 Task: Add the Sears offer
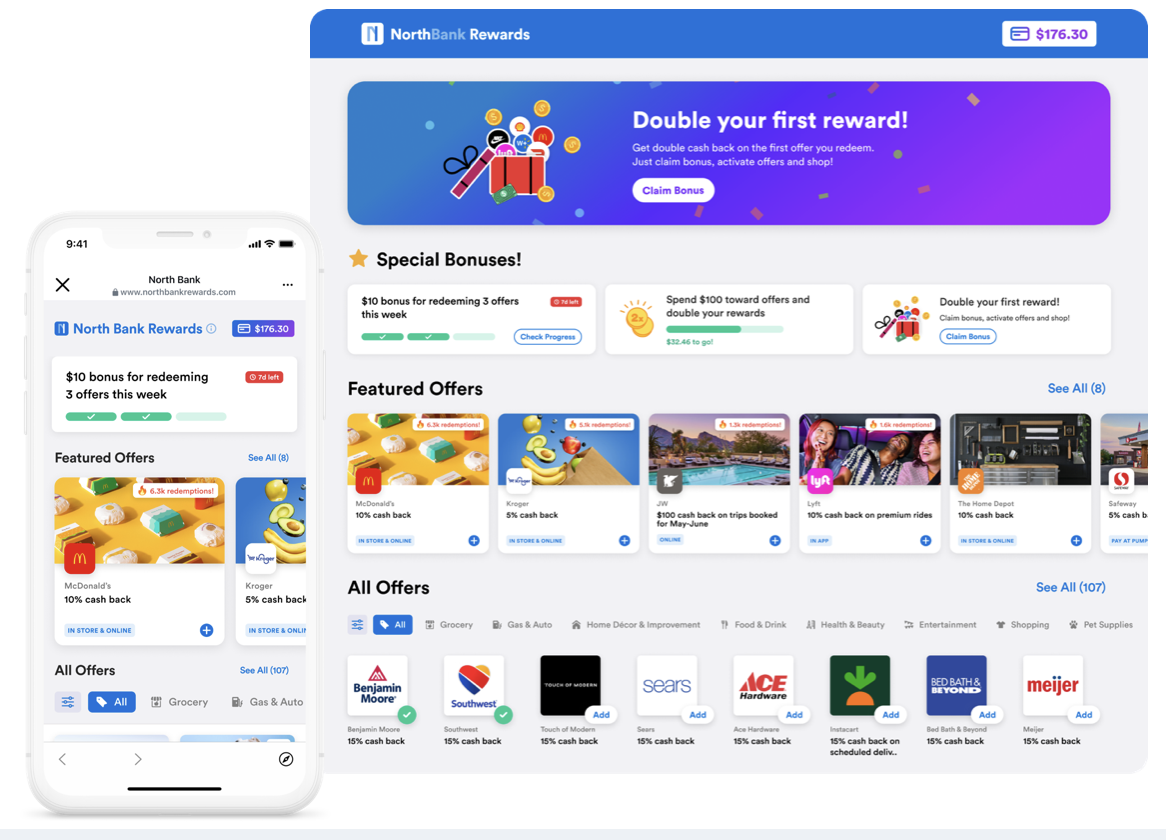[698, 714]
